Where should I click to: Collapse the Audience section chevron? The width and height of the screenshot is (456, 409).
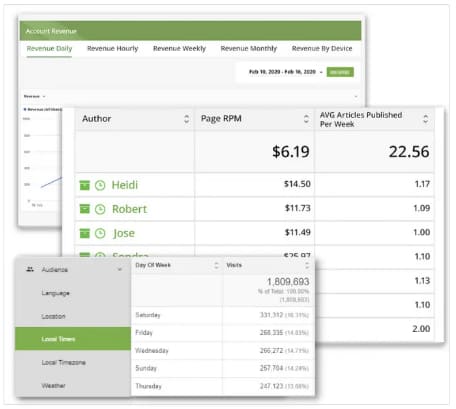pos(120,269)
